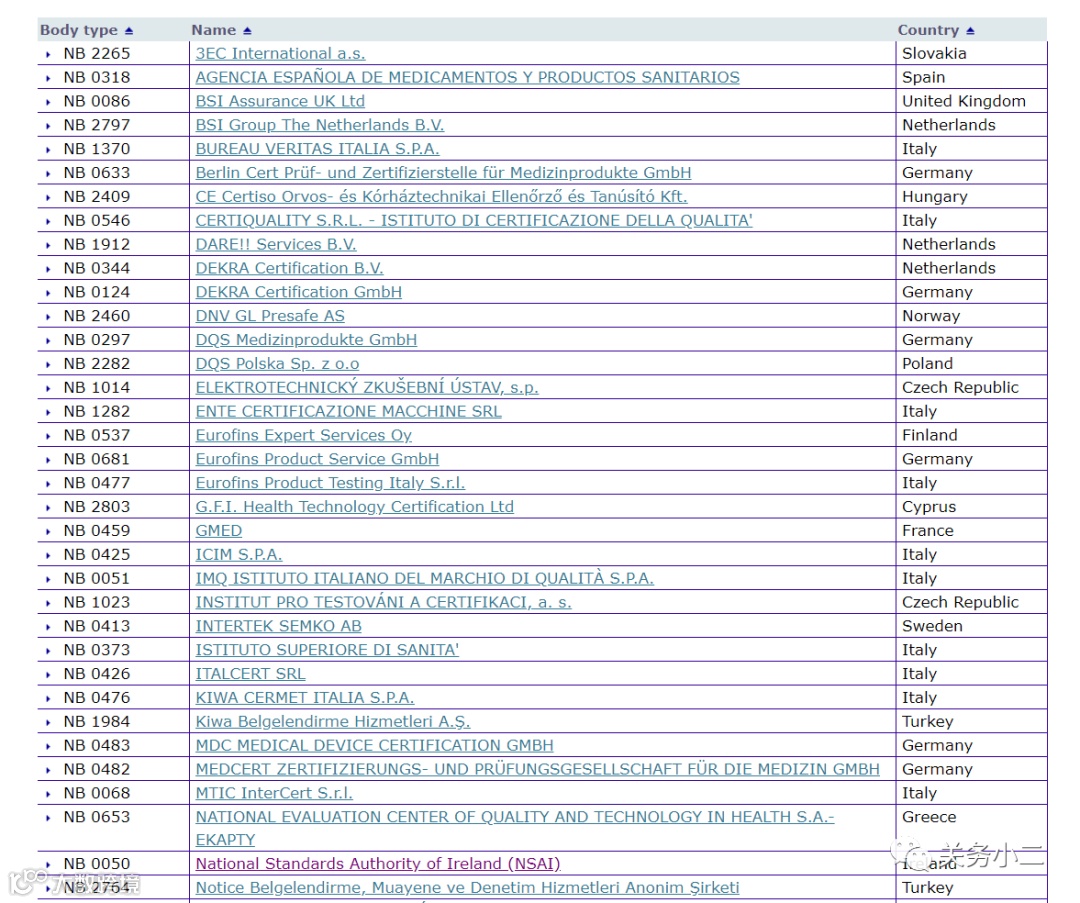This screenshot has height=903, width=1080.
Task: Expand the NB 0653 row arrow
Action: tap(48, 818)
